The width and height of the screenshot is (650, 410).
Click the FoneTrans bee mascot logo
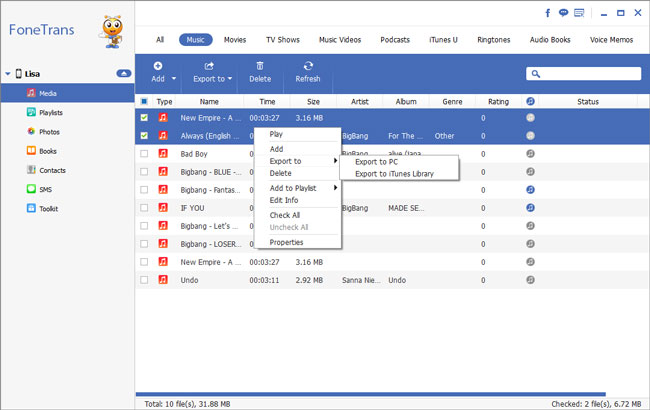pos(112,32)
